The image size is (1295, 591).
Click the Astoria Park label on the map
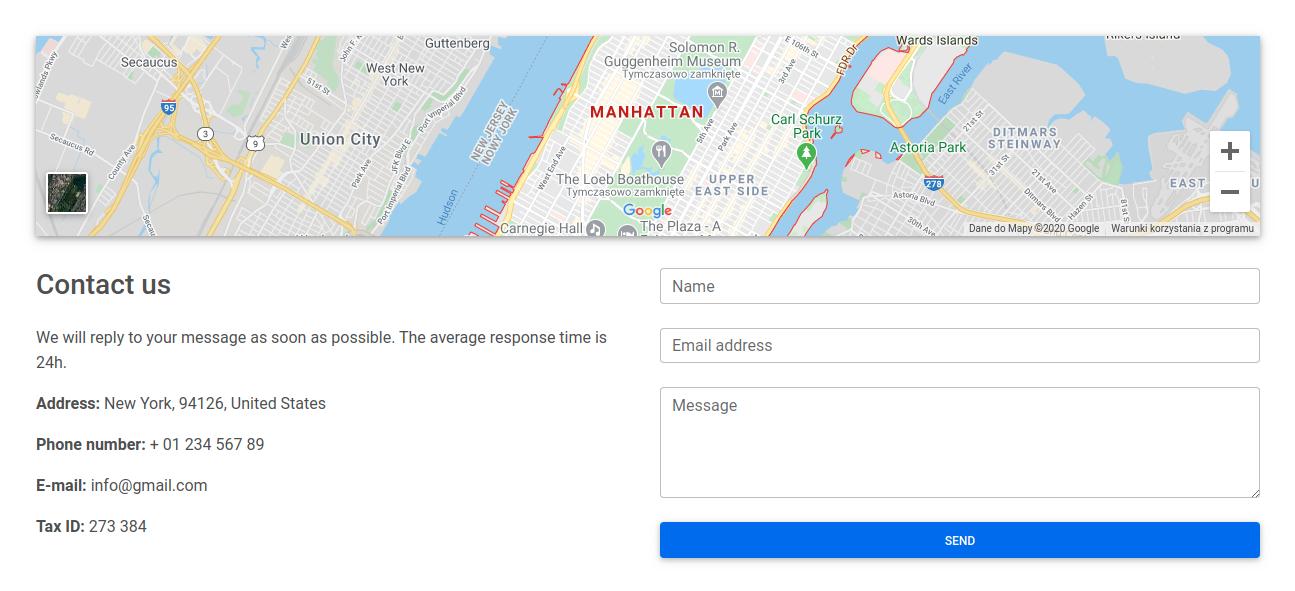click(928, 147)
